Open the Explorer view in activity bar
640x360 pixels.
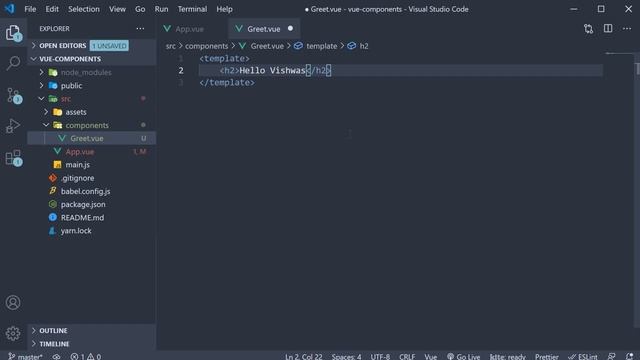coord(13,33)
